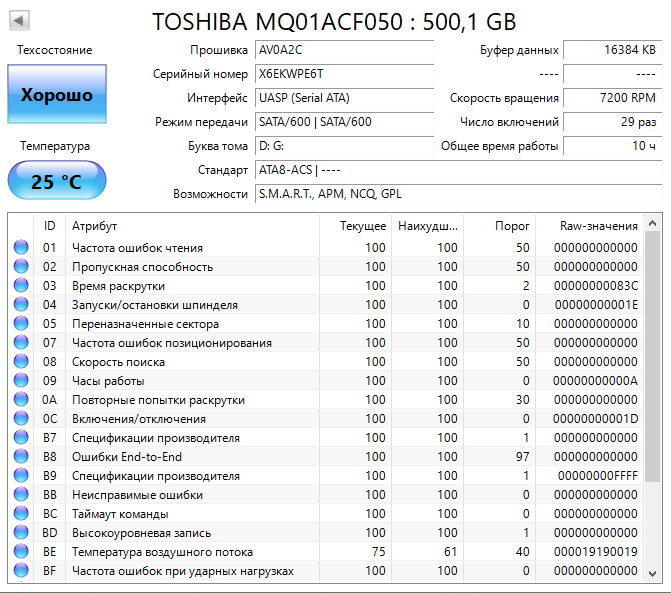Click worst value 61 in attribute BE row

tap(450, 551)
